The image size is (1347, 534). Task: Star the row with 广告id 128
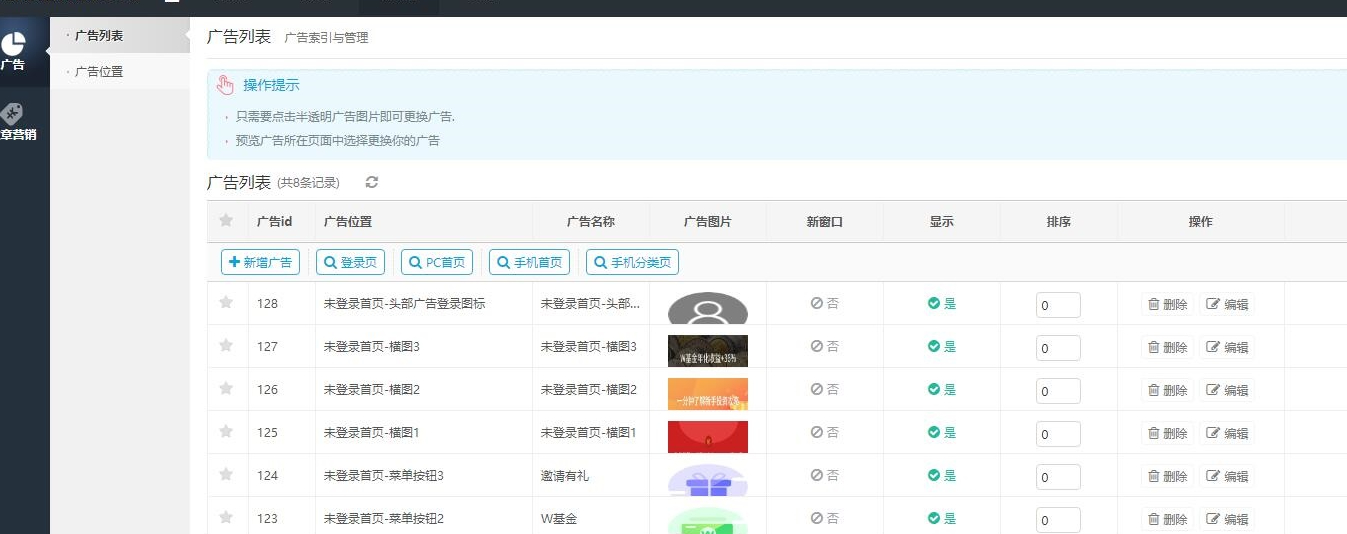coord(226,302)
